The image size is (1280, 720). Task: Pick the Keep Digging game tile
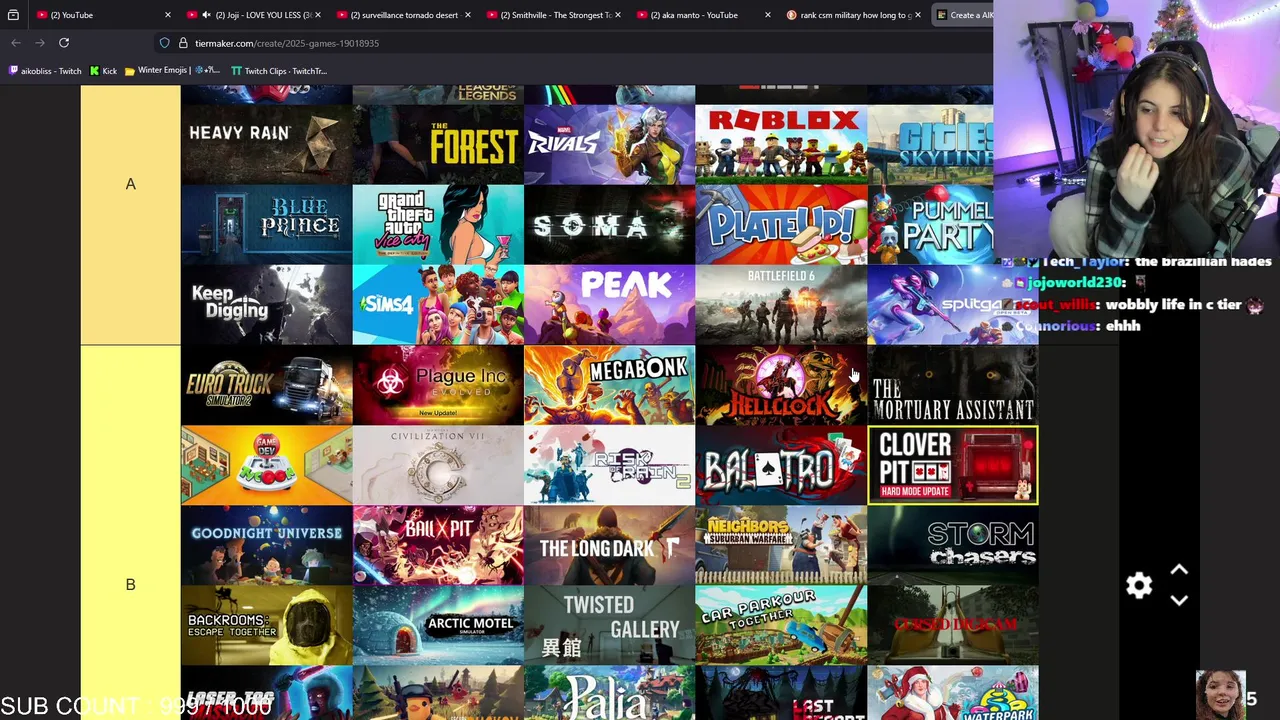click(266, 305)
